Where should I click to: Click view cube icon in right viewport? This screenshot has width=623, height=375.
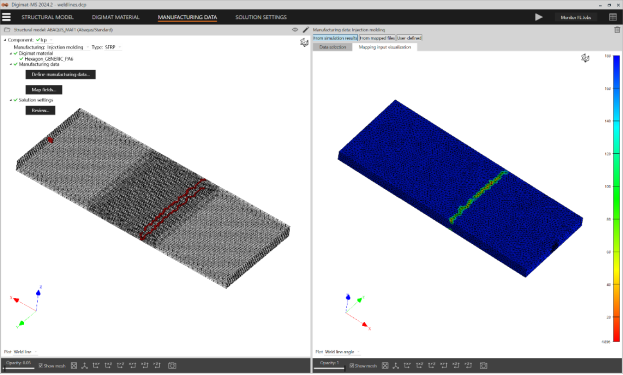(585, 58)
